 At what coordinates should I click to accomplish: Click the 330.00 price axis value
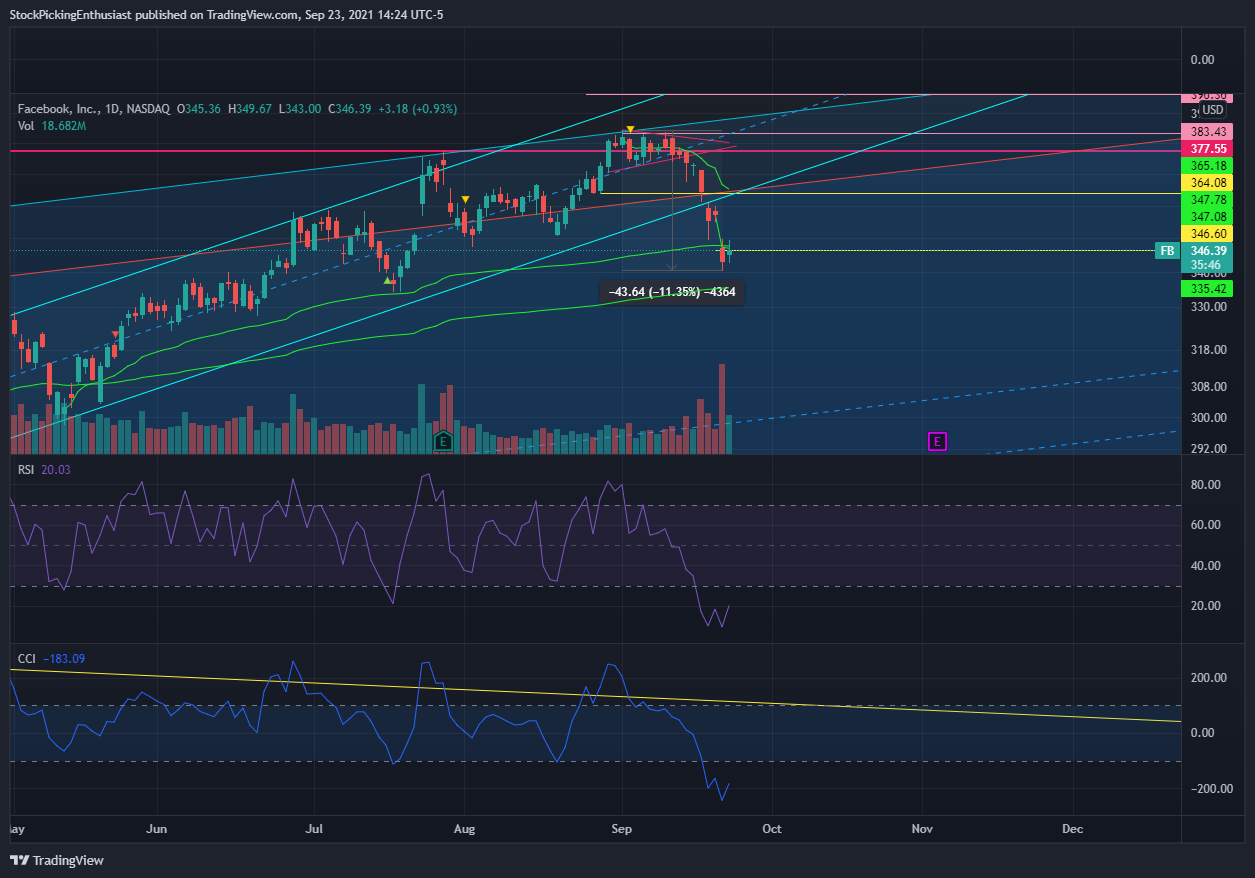coord(1209,307)
